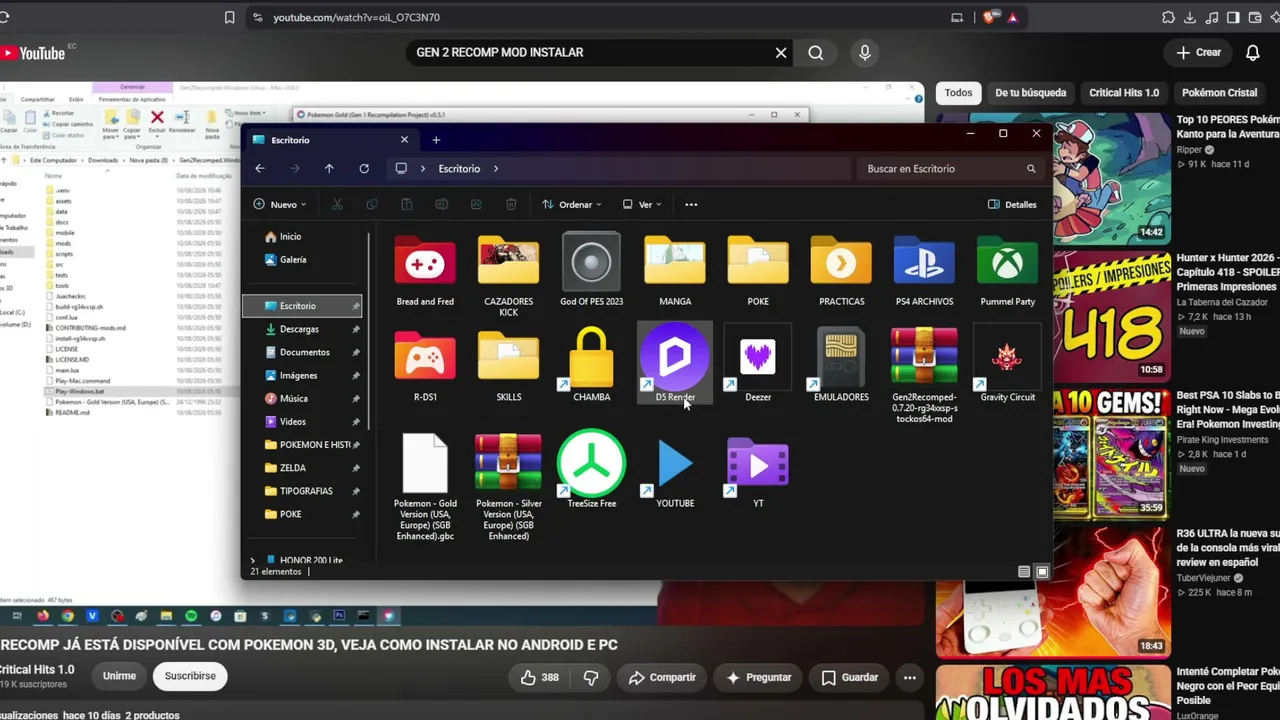This screenshot has width=1280, height=720.
Task: Bookmark this page from the address bar
Action: tap(230, 17)
